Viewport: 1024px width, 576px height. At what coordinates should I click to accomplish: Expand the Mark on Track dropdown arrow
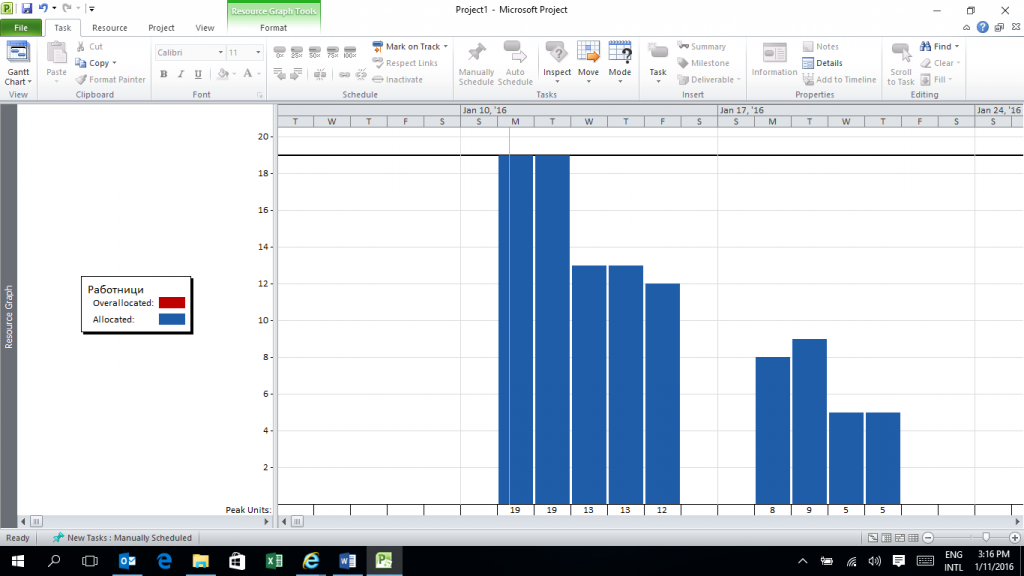click(446, 46)
